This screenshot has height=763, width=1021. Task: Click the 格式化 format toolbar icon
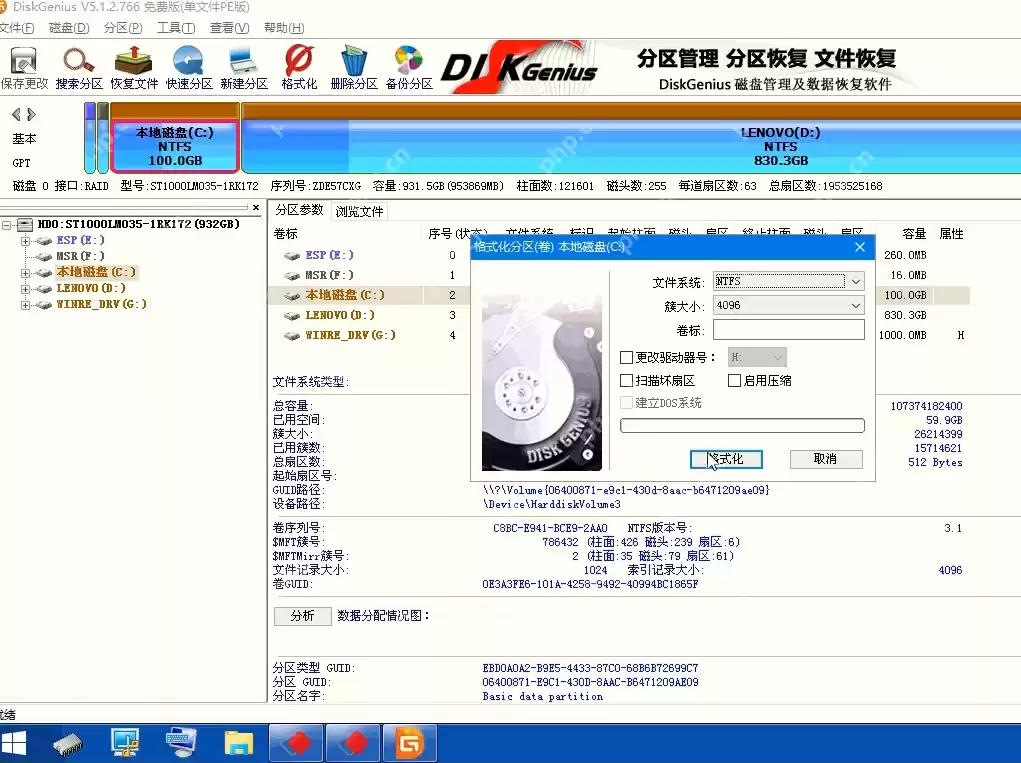pos(299,67)
